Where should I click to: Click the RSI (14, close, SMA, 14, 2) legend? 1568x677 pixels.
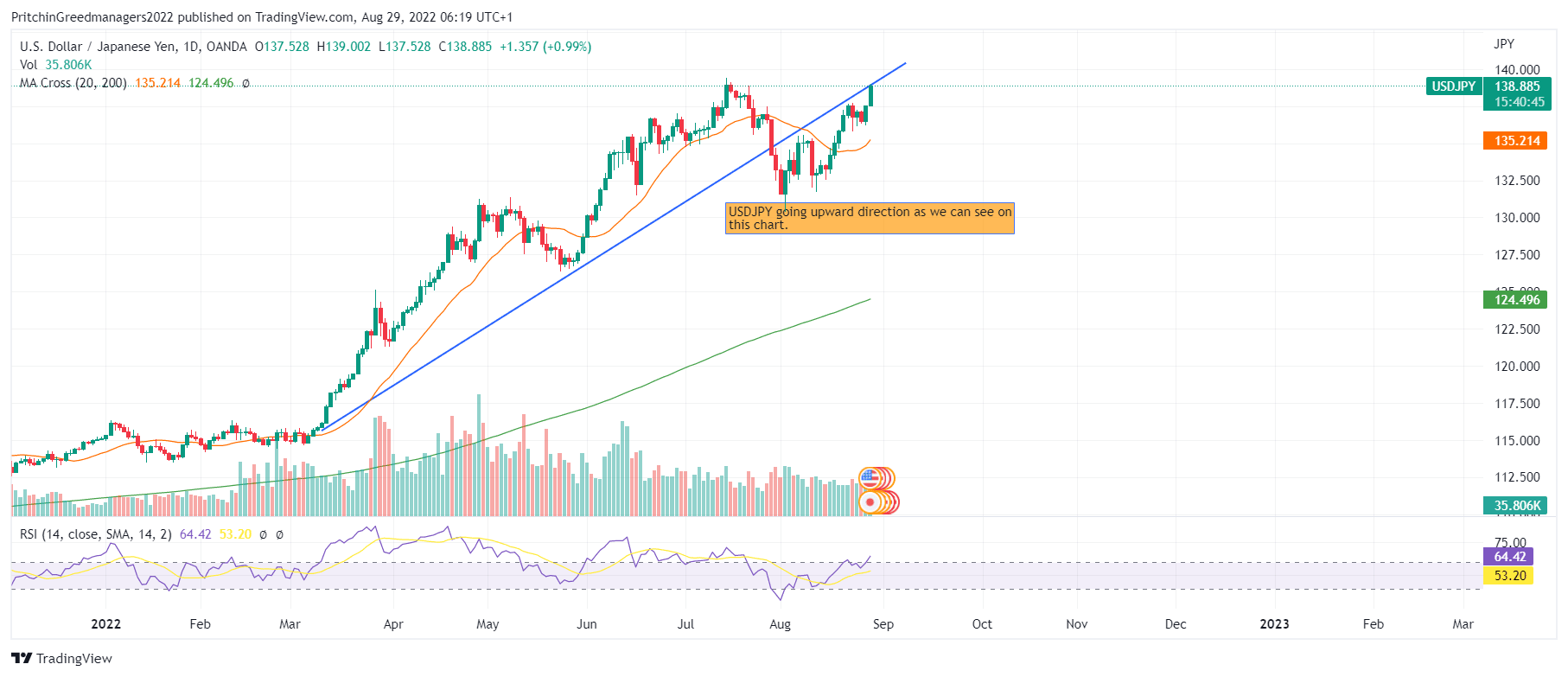tap(96, 534)
